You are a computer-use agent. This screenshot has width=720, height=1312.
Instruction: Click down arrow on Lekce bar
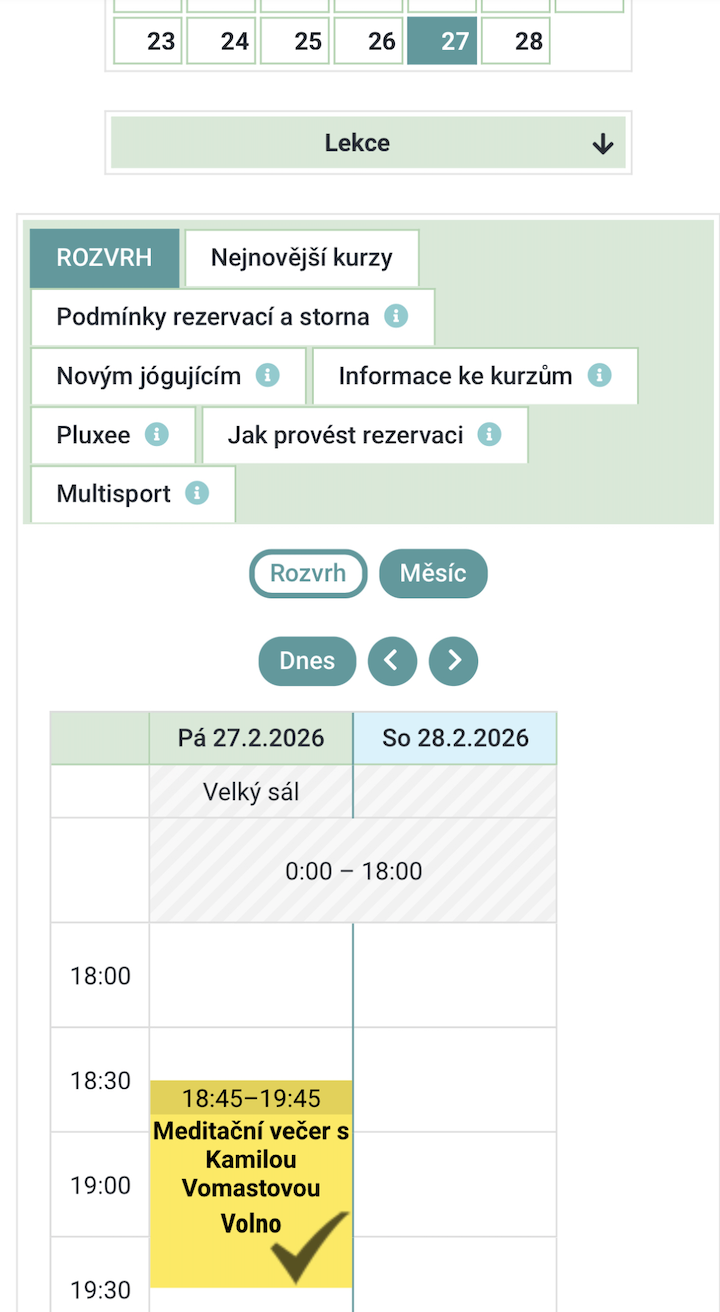click(x=602, y=144)
